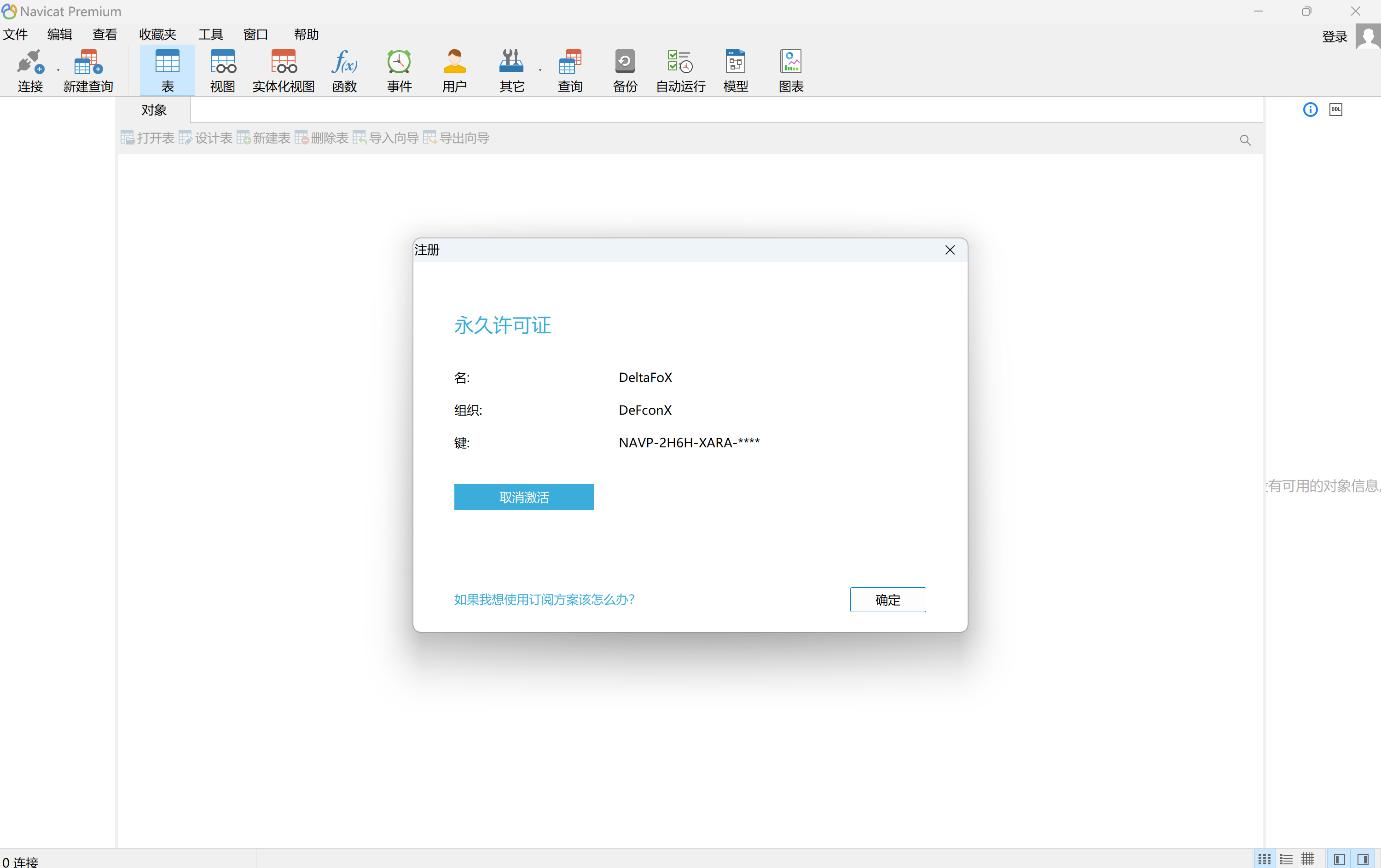Expand the Connection dropdown arrow
Image resolution: width=1381 pixels, height=868 pixels.
58,70
